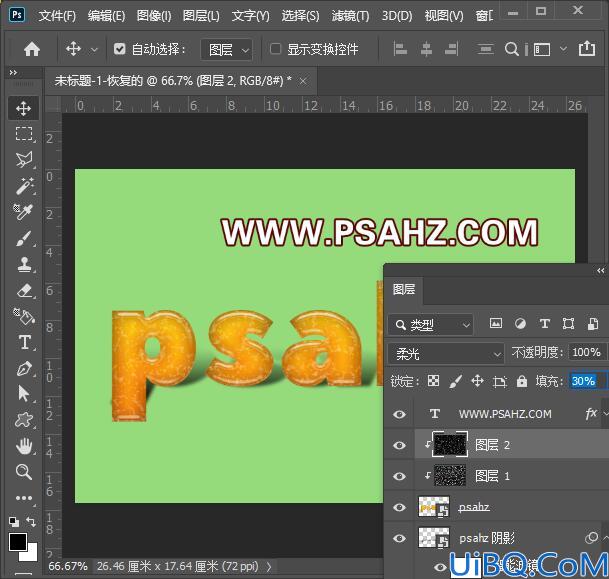This screenshot has width=609, height=579.
Task: Toggle the Auto-Select (自动选择) checkbox
Action: click(x=120, y=49)
